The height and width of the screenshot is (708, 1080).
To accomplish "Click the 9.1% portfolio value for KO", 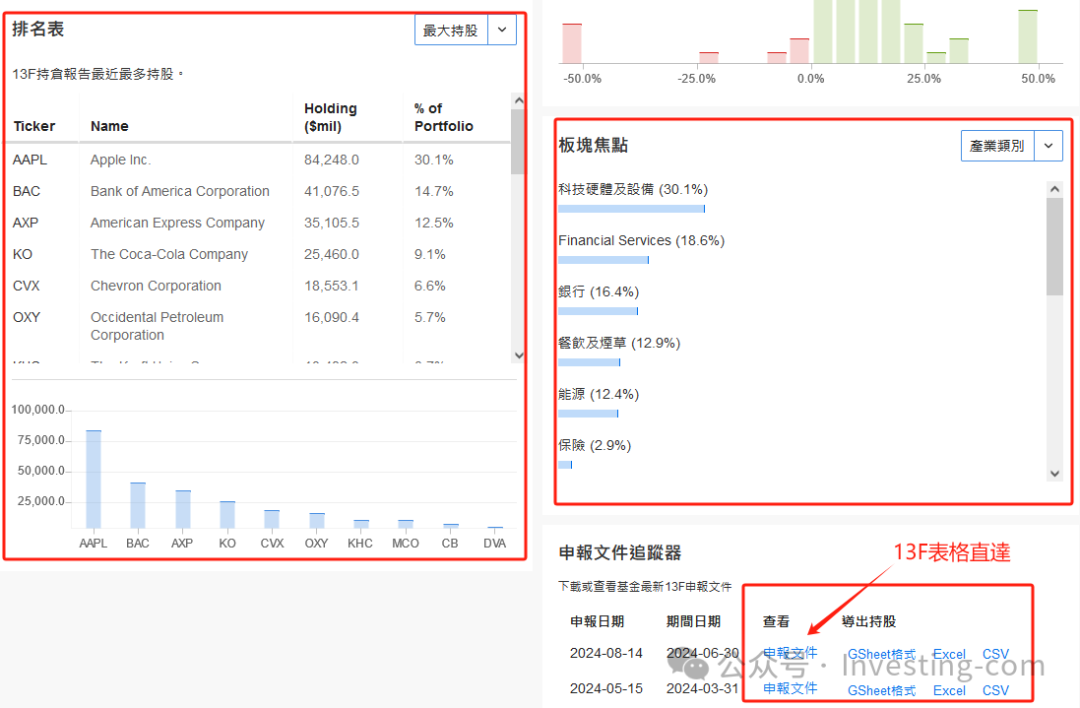I will [x=430, y=254].
